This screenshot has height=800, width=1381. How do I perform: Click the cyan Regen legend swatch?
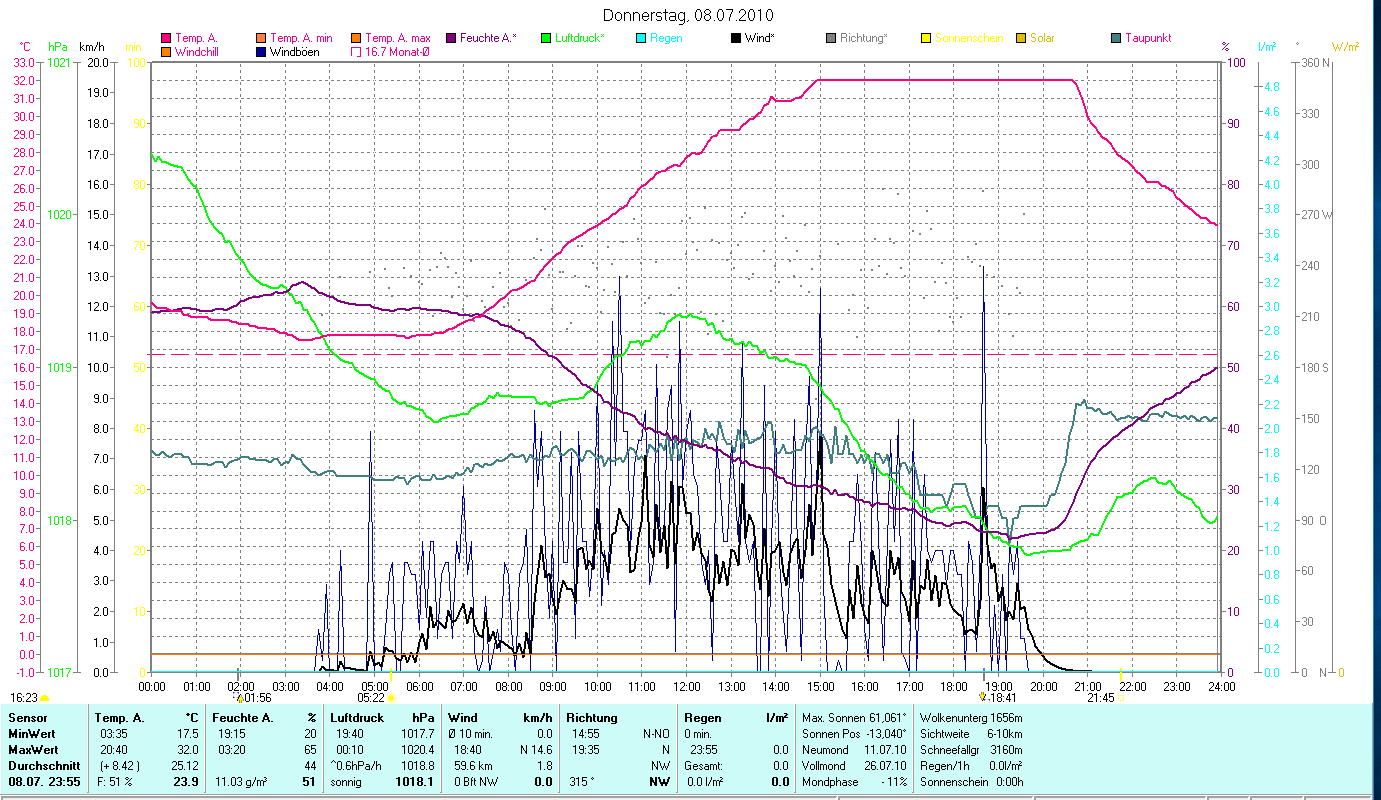click(641, 38)
